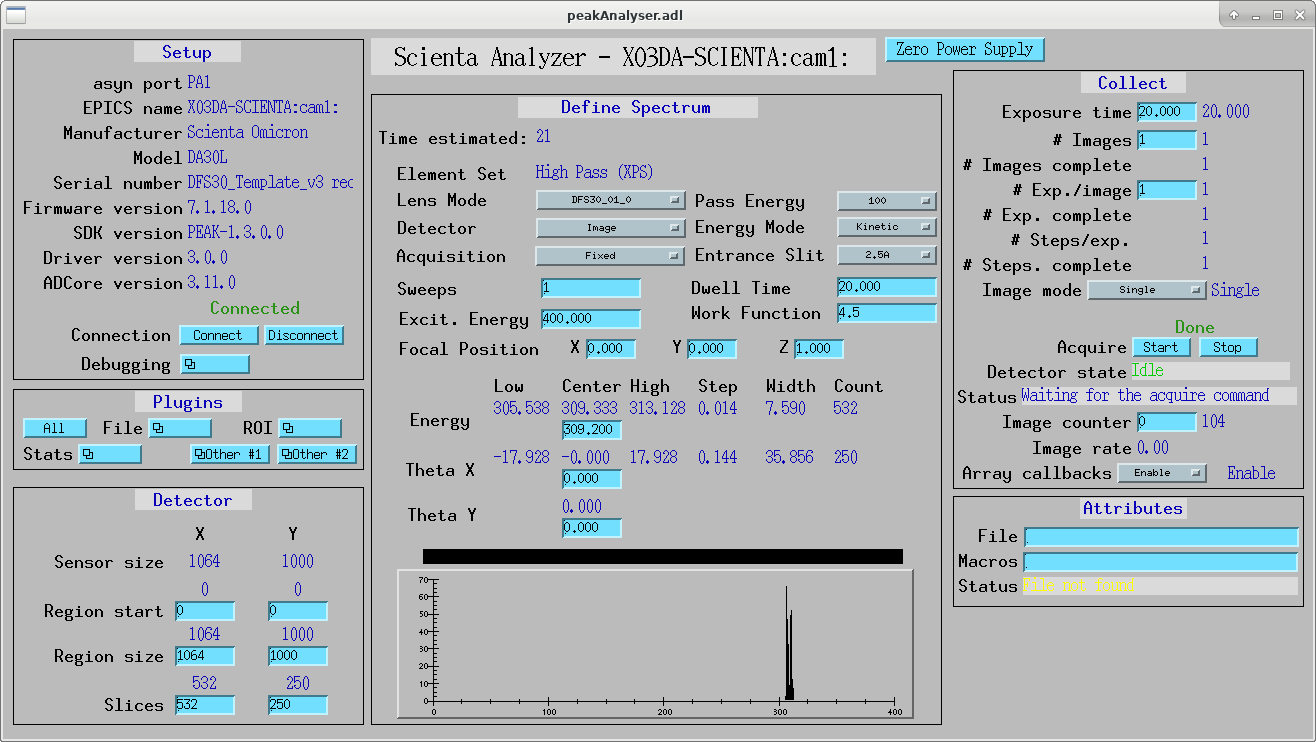Click the shade window title bar icon
Image resolution: width=1316 pixels, height=742 pixels.
pos(1235,14)
